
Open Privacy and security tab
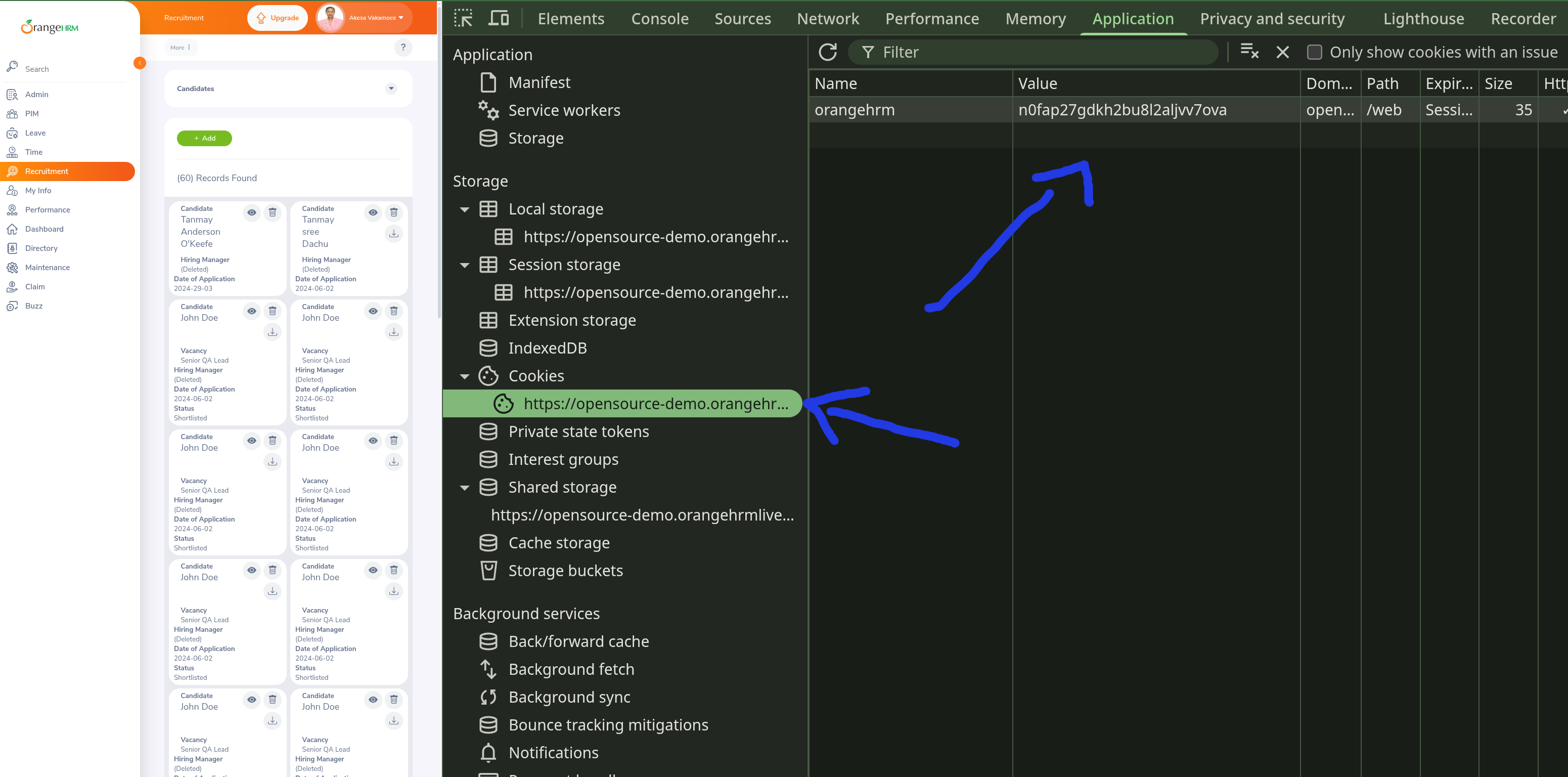click(1272, 19)
